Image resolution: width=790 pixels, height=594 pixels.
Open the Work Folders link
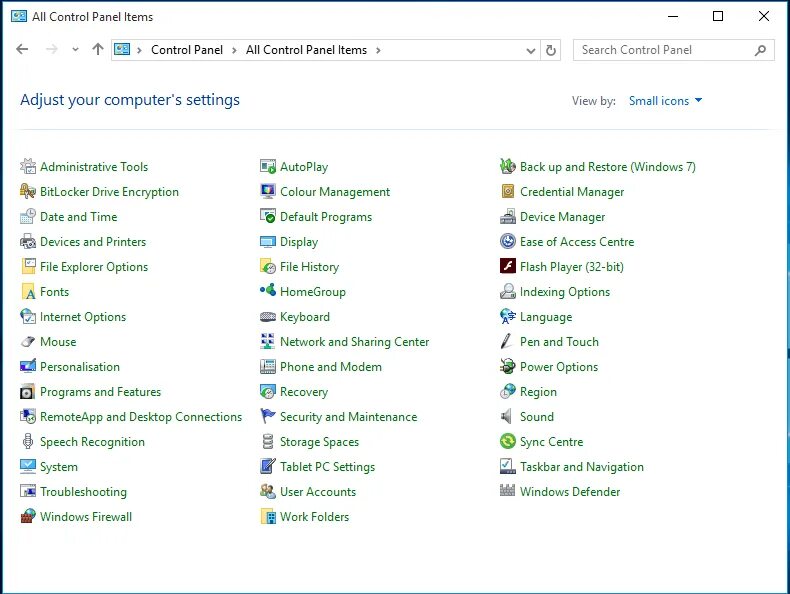tap(314, 516)
